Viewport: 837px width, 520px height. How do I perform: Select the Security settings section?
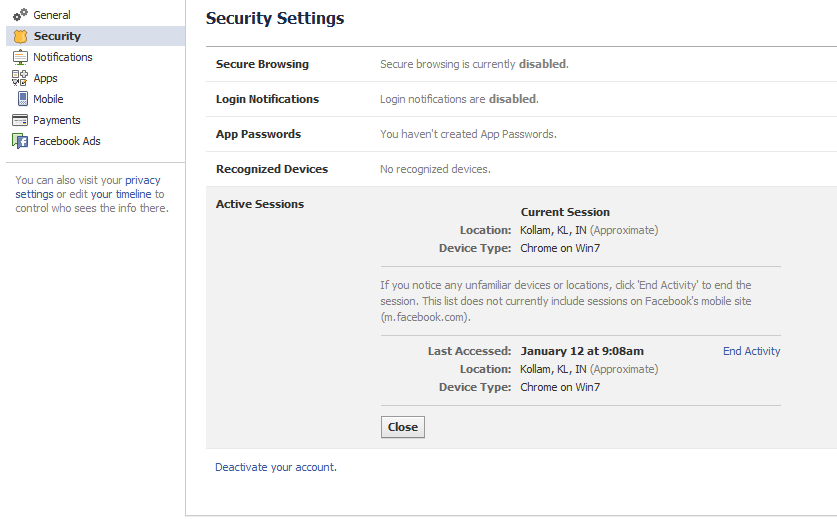(x=96, y=36)
